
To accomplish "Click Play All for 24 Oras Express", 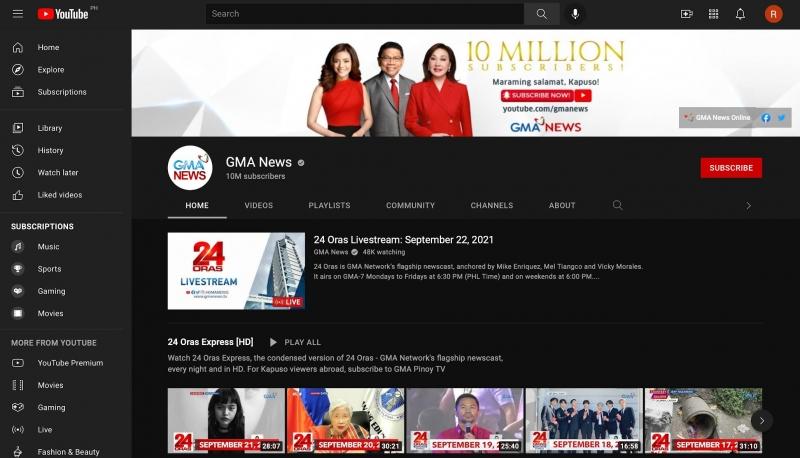I will click(295, 342).
